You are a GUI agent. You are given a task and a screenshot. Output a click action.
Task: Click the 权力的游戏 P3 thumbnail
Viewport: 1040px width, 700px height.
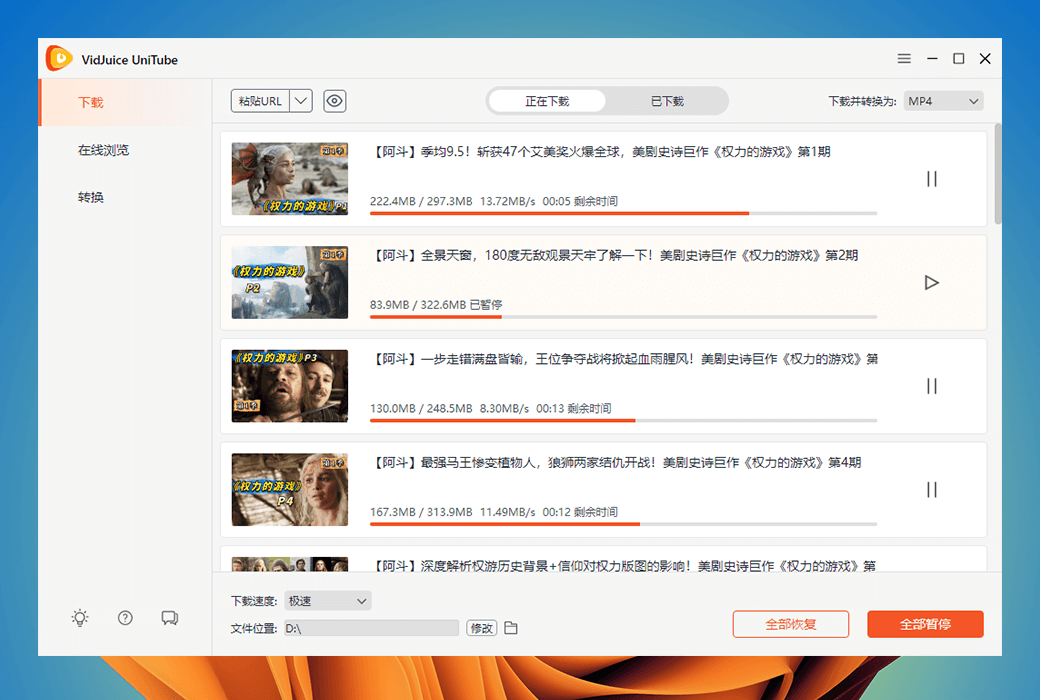[x=290, y=386]
